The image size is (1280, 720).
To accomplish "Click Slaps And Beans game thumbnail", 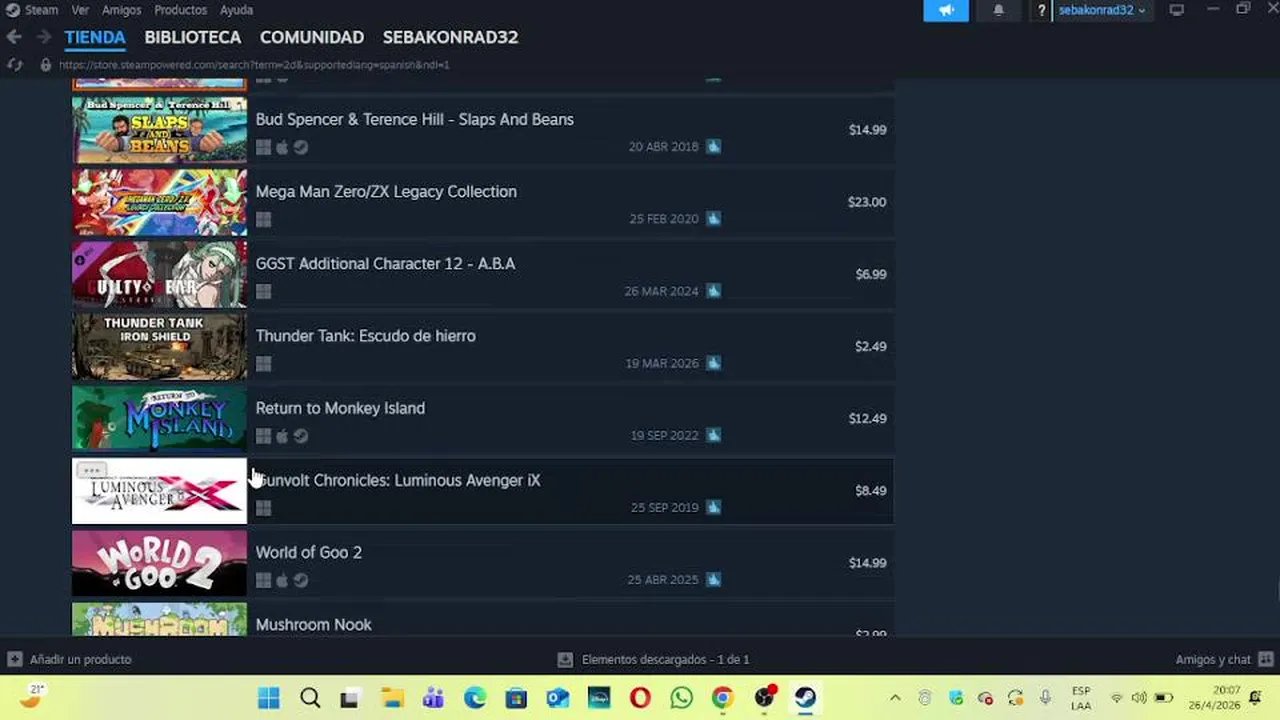I will 159,130.
